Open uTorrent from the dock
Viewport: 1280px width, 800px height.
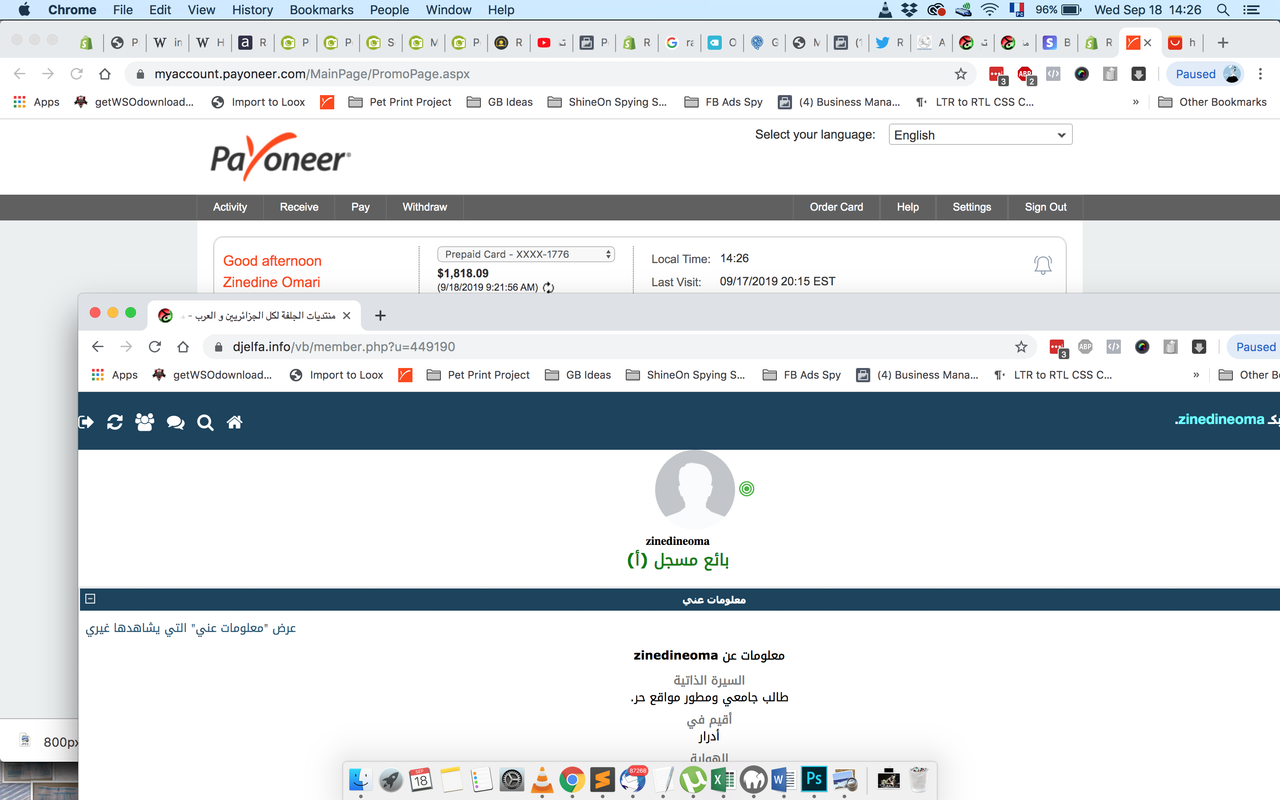coord(693,779)
